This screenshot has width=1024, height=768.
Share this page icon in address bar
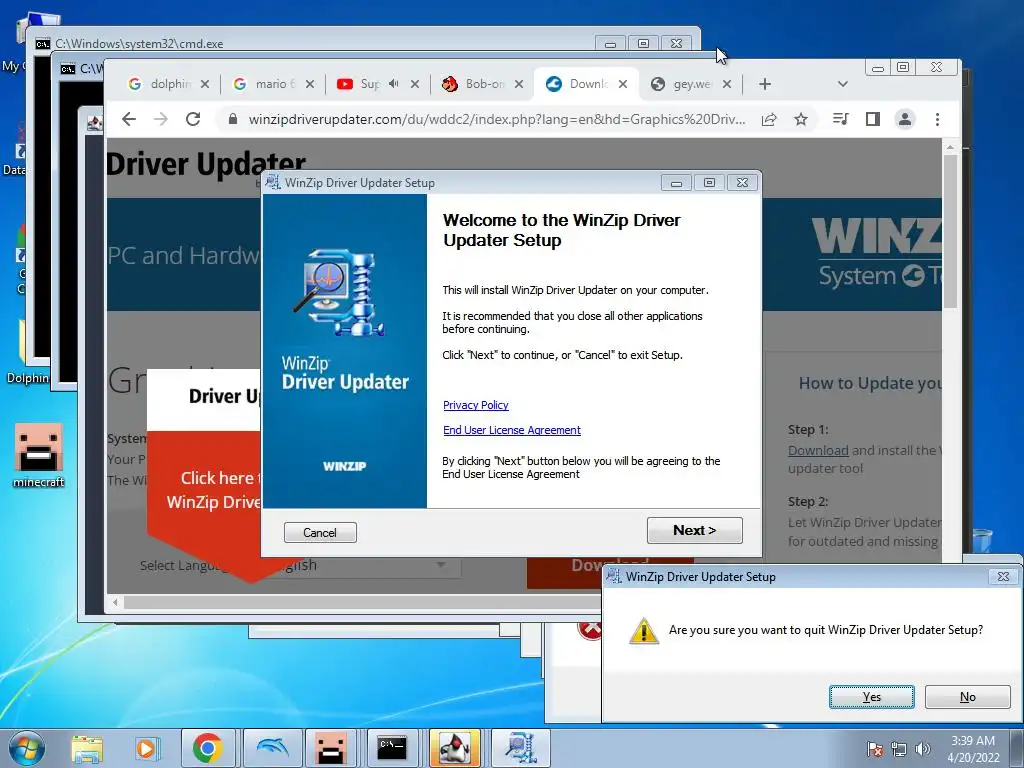tap(769, 119)
